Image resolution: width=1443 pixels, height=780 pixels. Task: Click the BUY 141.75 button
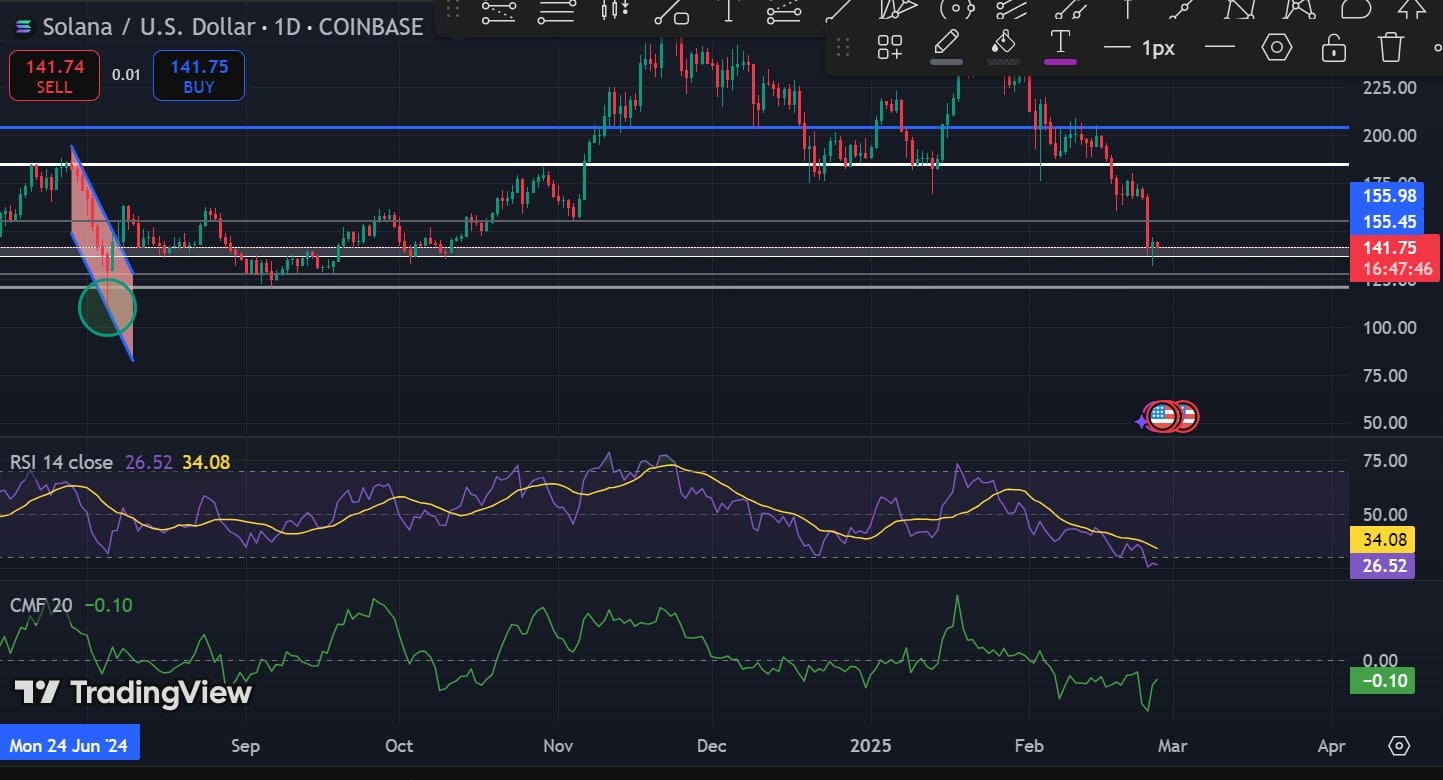198,76
